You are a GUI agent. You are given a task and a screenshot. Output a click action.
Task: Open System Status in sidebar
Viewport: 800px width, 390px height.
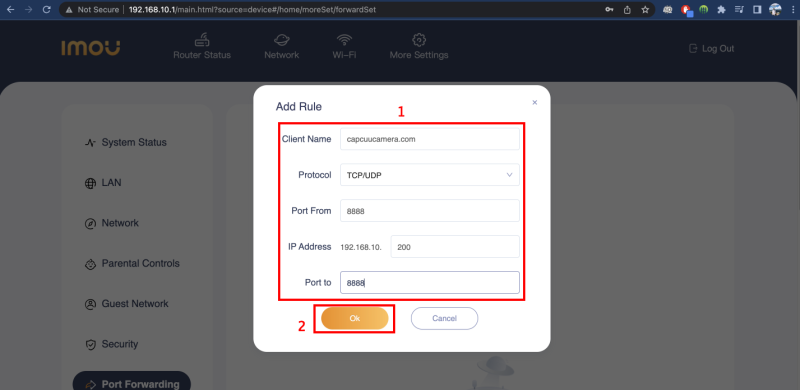click(126, 142)
